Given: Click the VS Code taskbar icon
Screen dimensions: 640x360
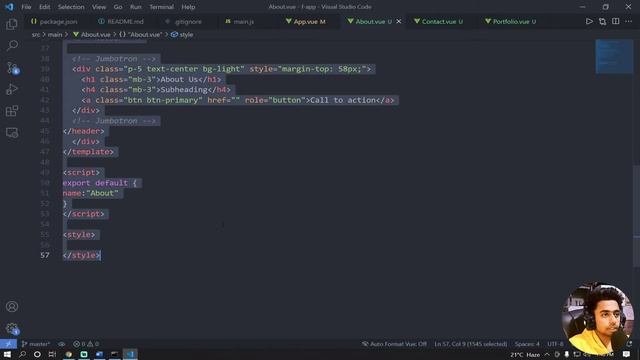Looking at the screenshot, I should (x=130, y=354).
